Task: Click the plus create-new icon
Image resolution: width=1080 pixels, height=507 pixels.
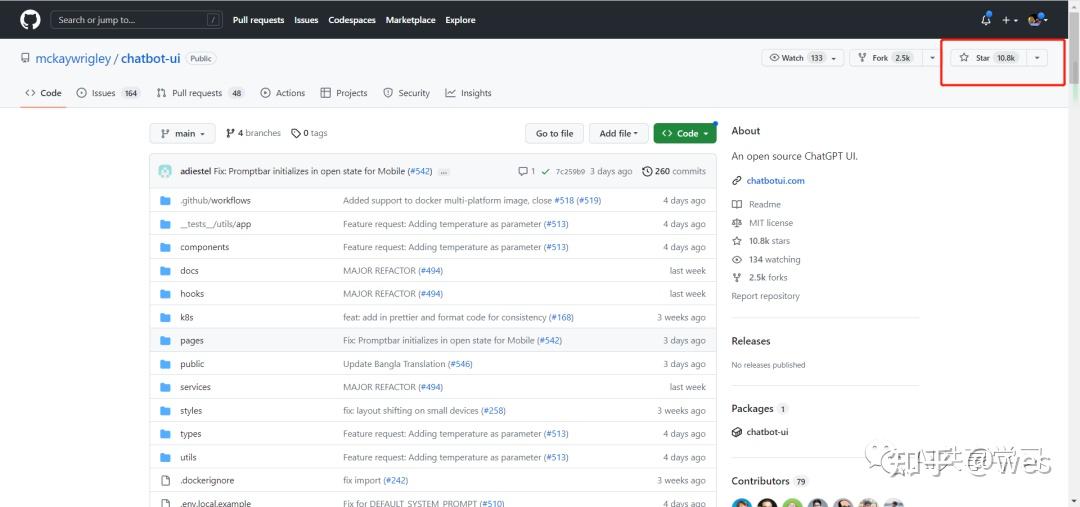Action: pyautogui.click(x=1010, y=20)
